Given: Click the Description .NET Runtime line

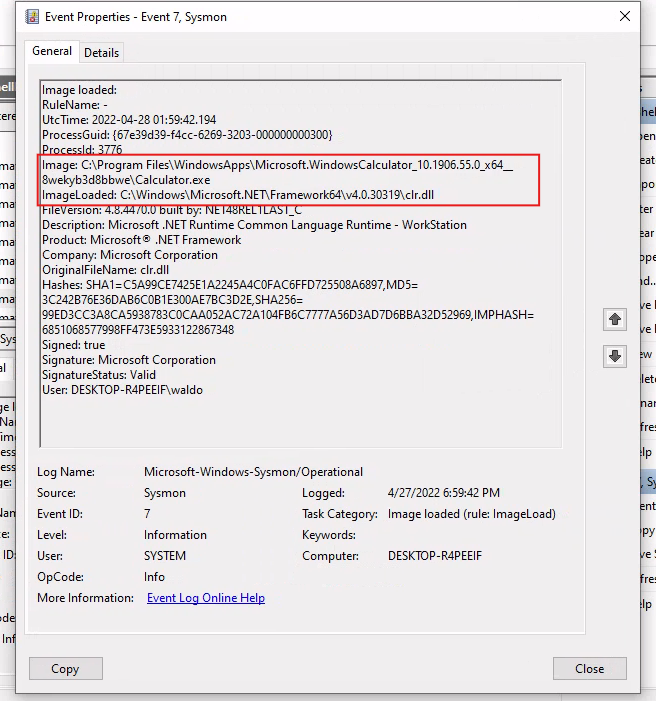Looking at the screenshot, I should 254,225.
